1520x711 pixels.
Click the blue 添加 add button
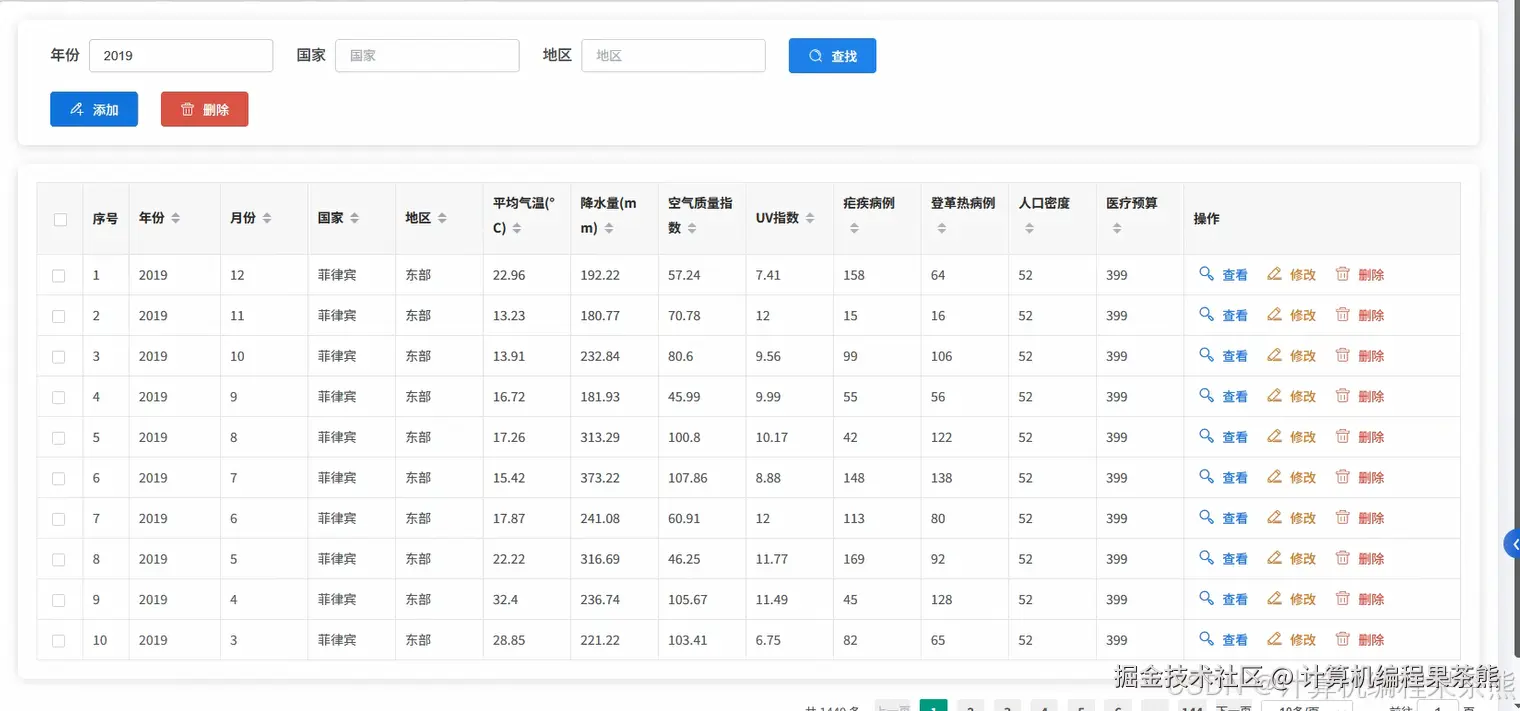coord(94,109)
